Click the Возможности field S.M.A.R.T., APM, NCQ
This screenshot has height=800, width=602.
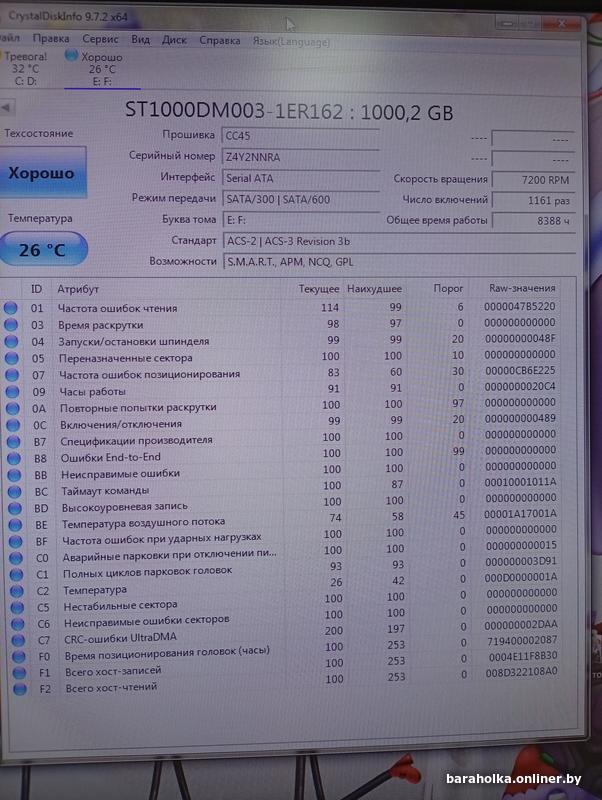pos(399,262)
